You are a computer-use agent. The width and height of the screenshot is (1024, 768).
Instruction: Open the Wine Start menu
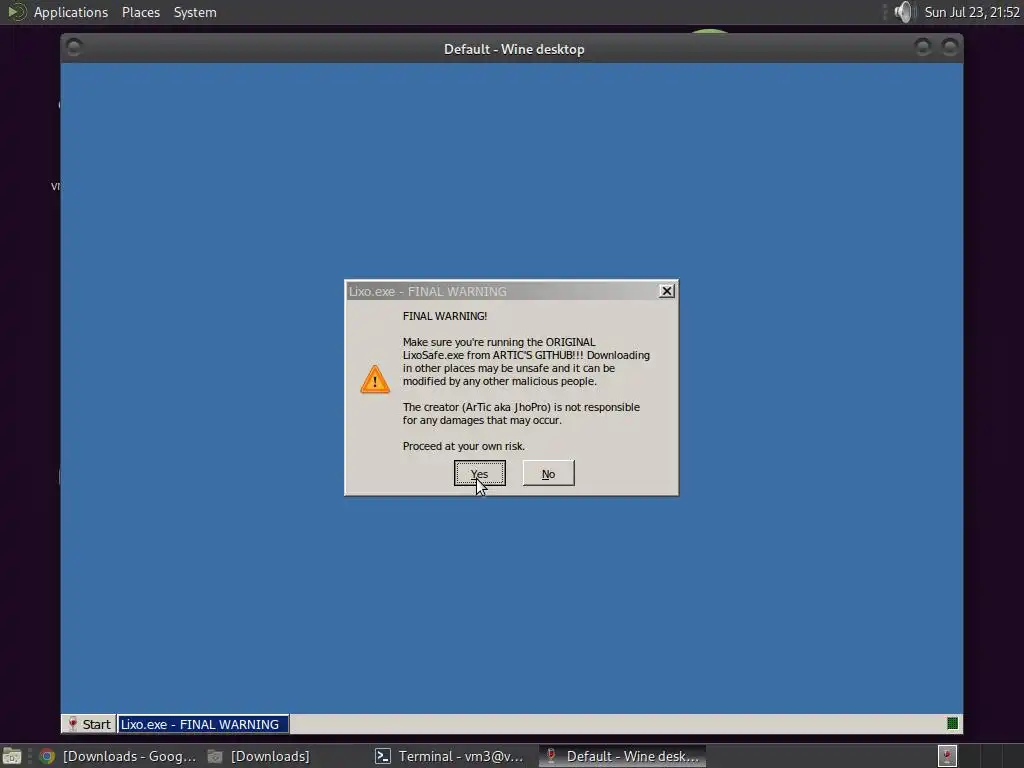click(89, 724)
